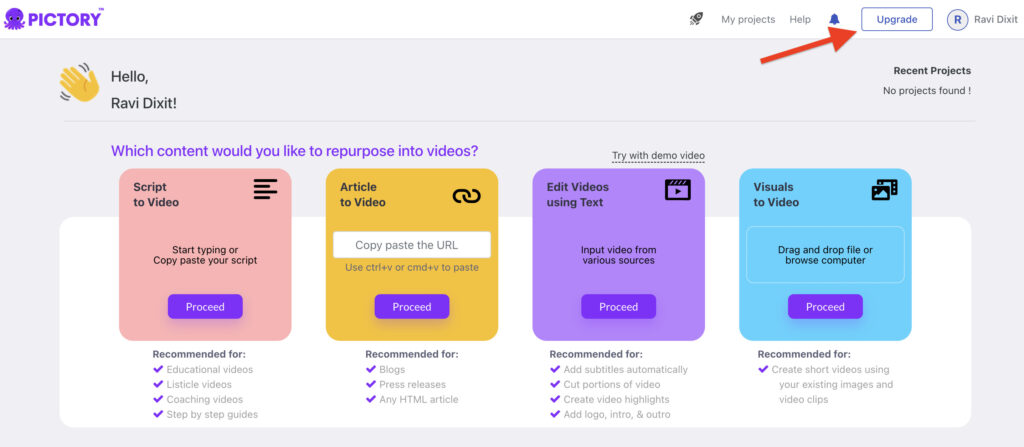The width and height of the screenshot is (1024, 447).
Task: Select the Article to Video card title
Action: (x=362, y=194)
